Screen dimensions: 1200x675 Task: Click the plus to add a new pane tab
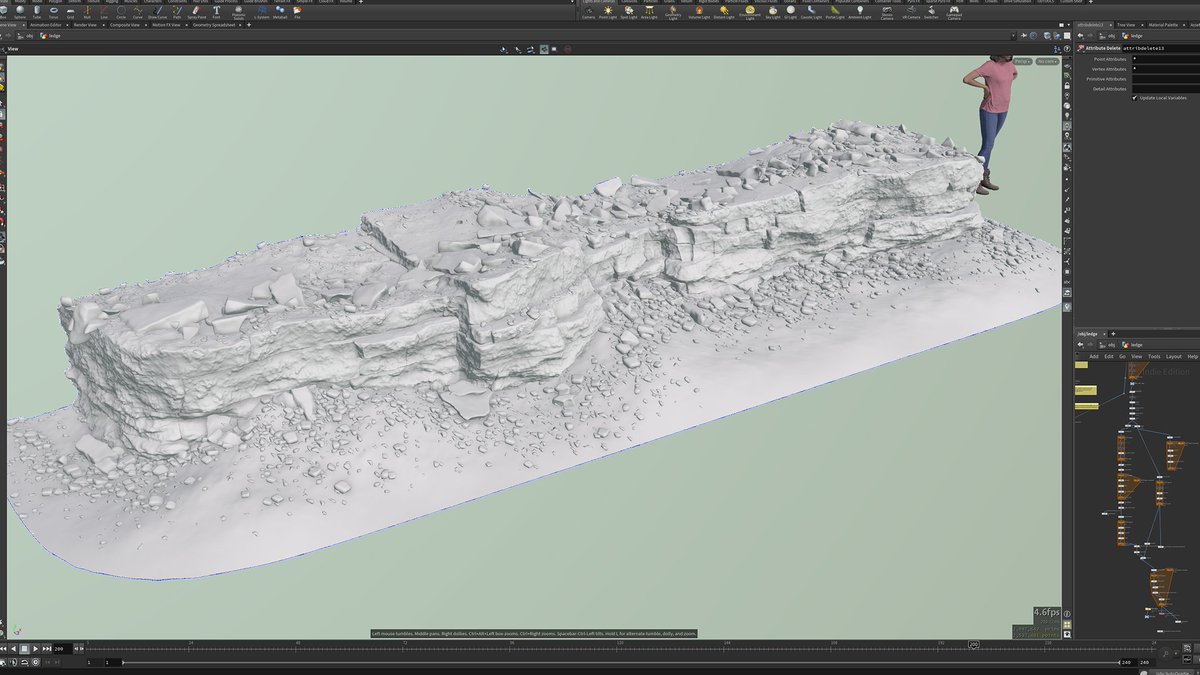click(248, 25)
